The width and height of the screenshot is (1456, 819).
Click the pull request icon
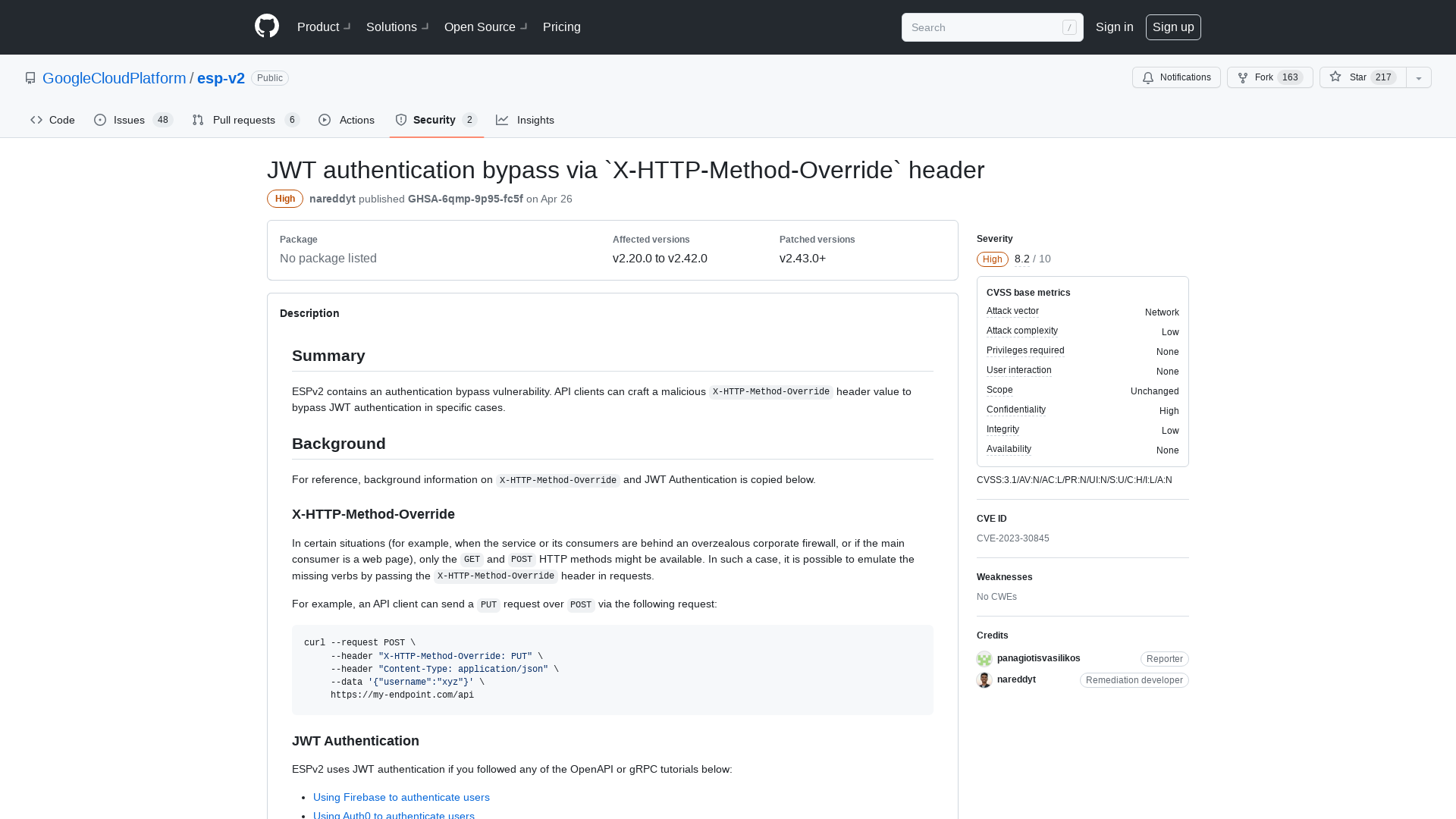click(x=198, y=120)
